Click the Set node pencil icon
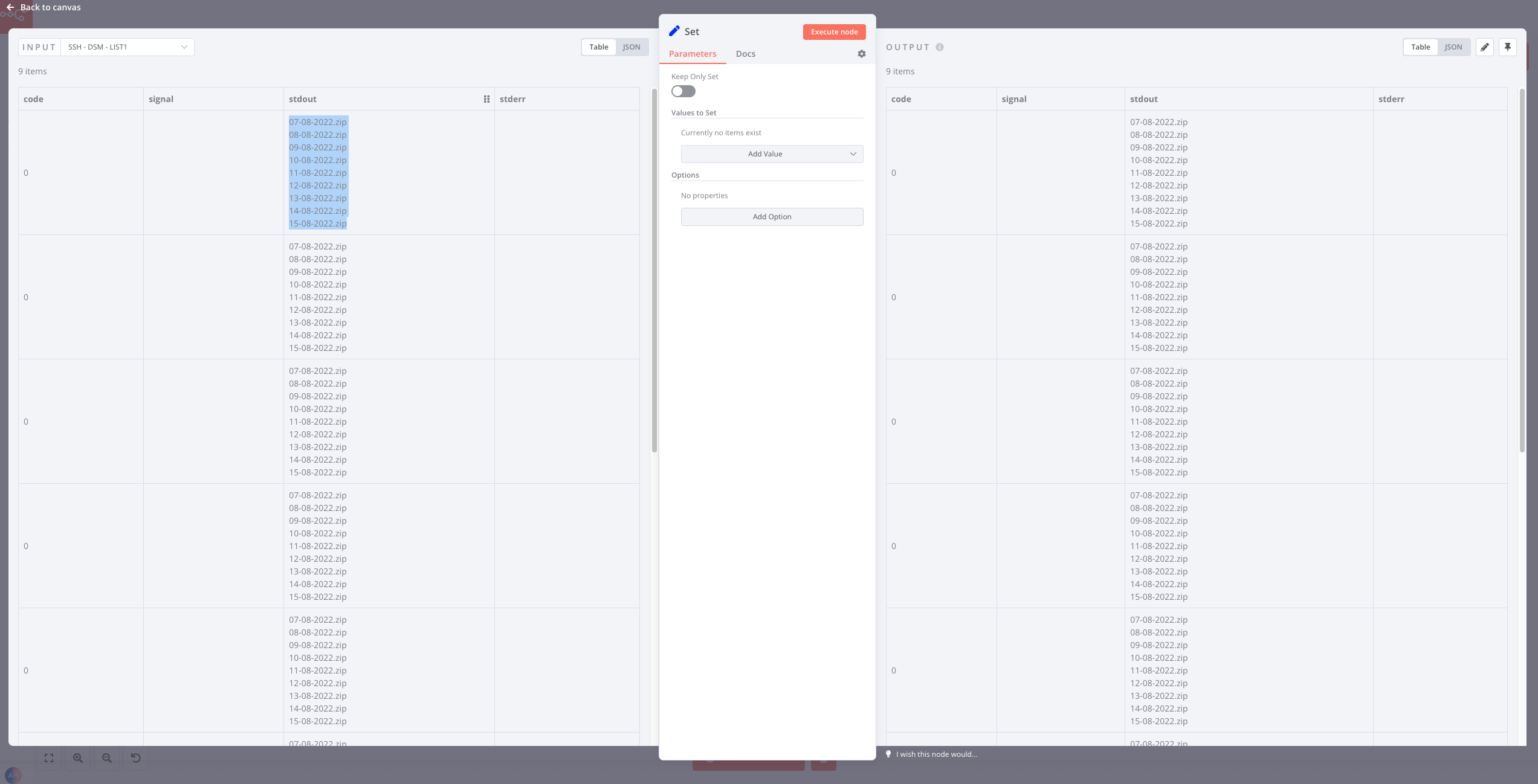 tap(674, 31)
